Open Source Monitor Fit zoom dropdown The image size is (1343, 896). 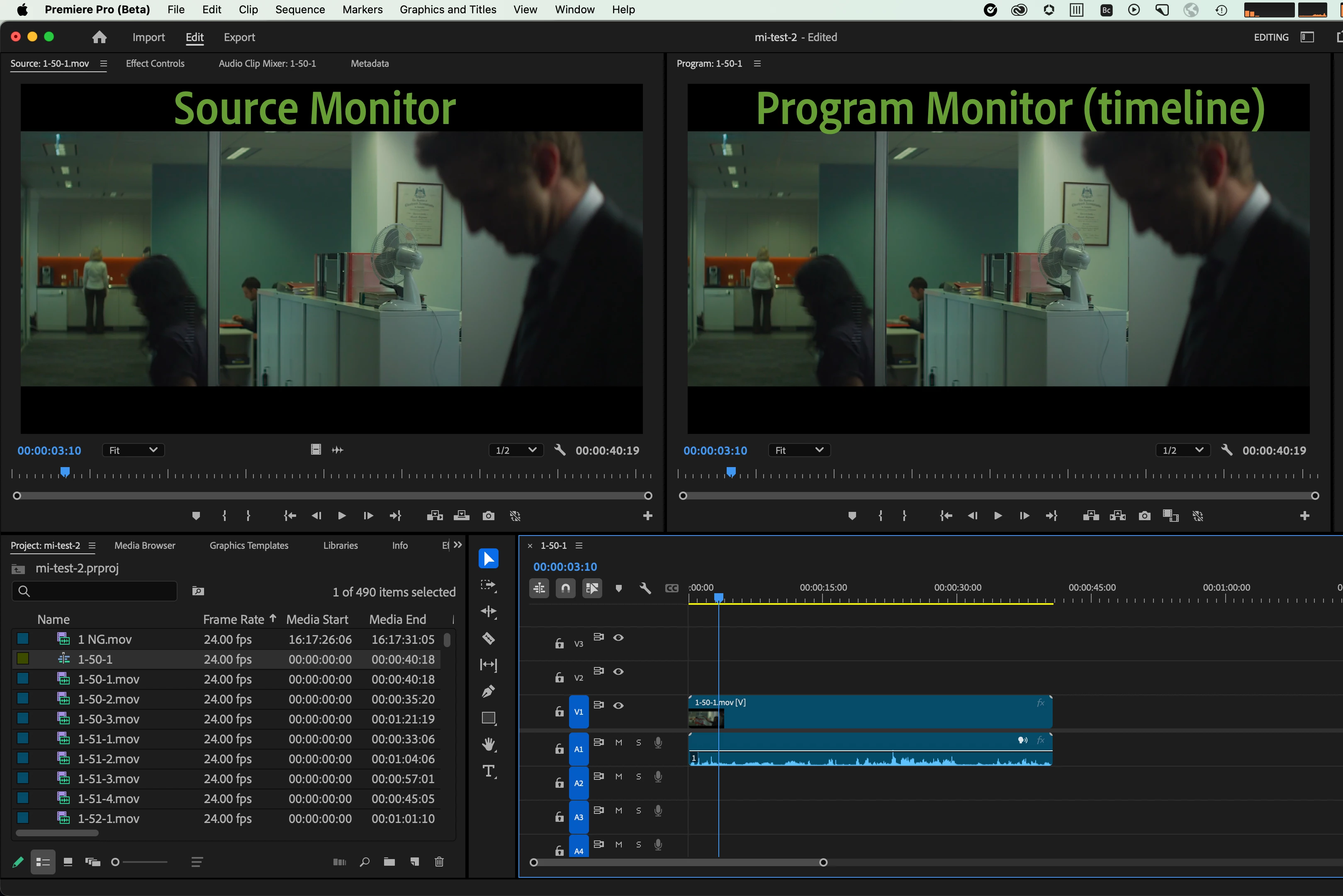pyautogui.click(x=133, y=450)
